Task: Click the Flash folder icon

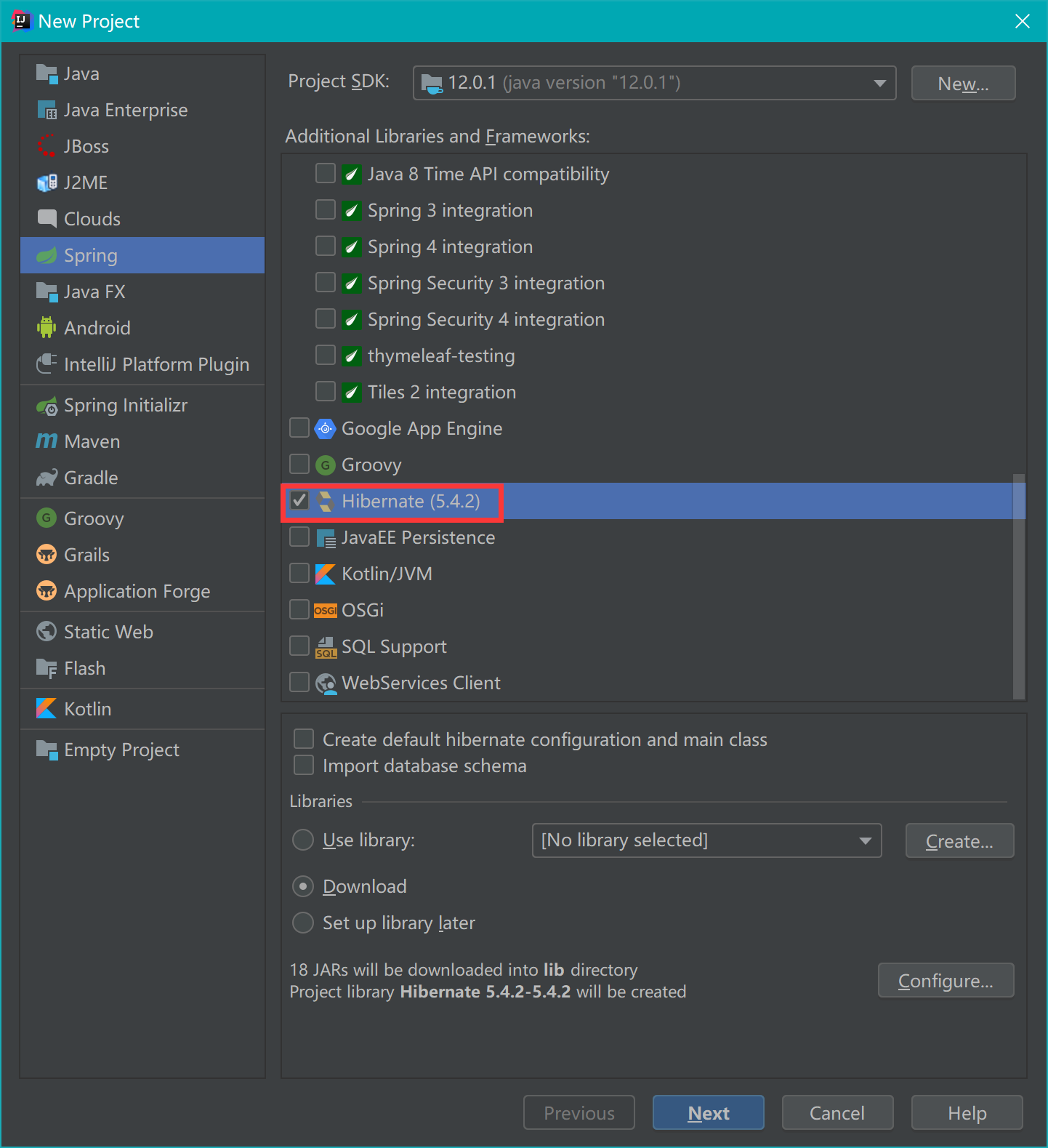Action: [47, 668]
